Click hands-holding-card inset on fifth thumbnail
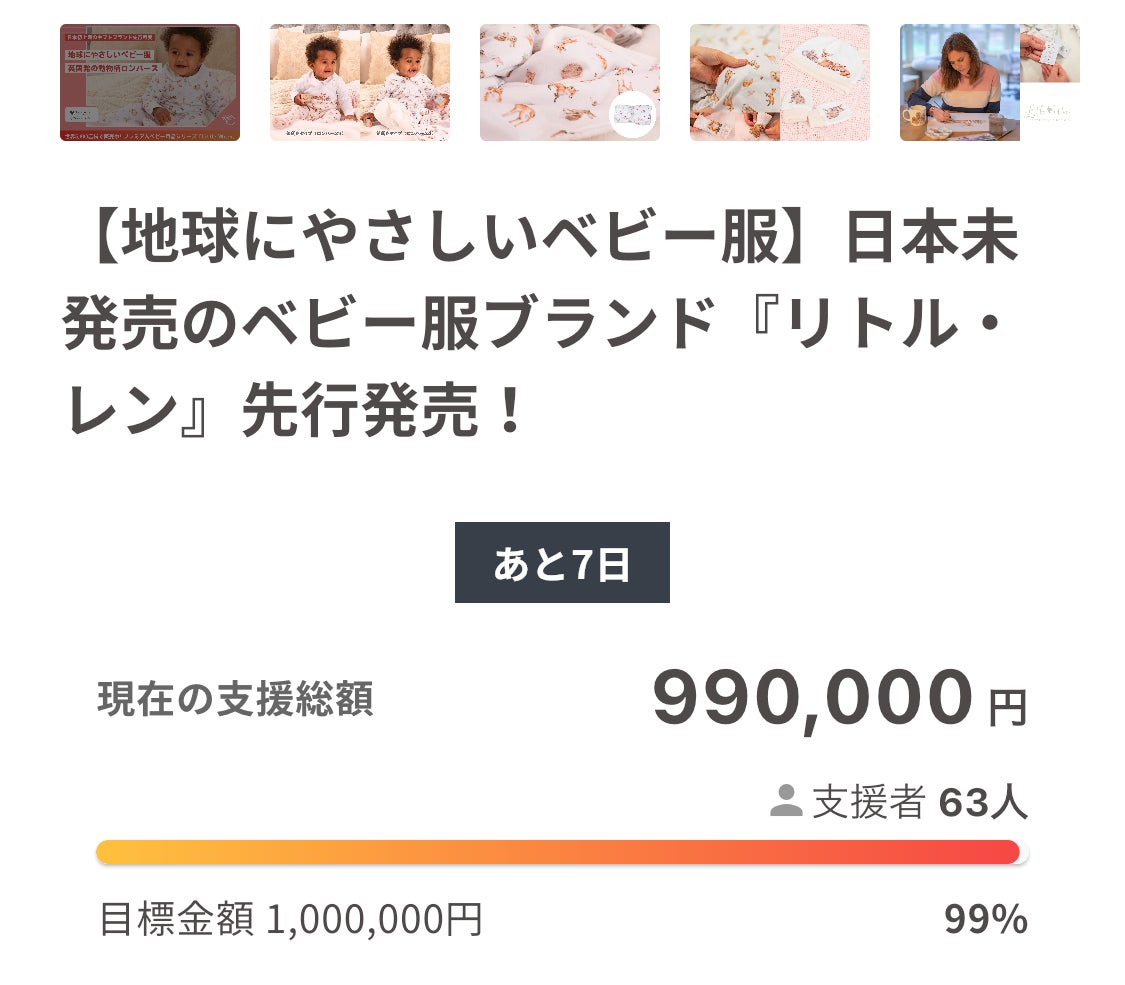The image size is (1125, 985). tap(1050, 53)
